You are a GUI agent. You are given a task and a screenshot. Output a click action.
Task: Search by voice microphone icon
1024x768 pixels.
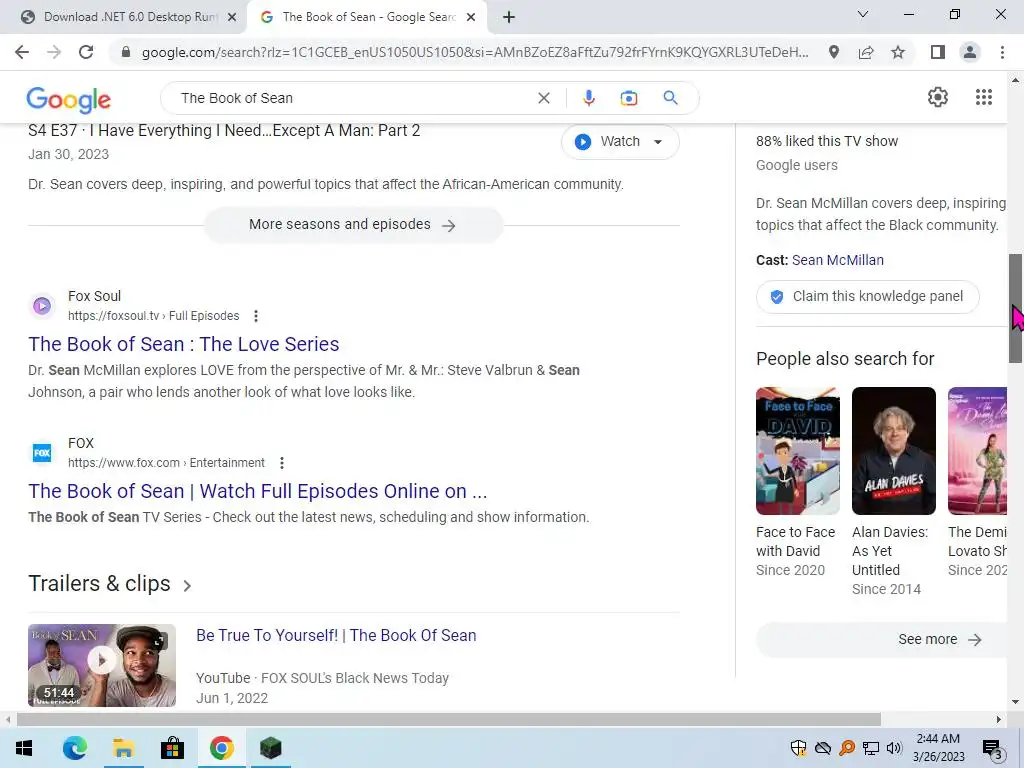tap(588, 98)
